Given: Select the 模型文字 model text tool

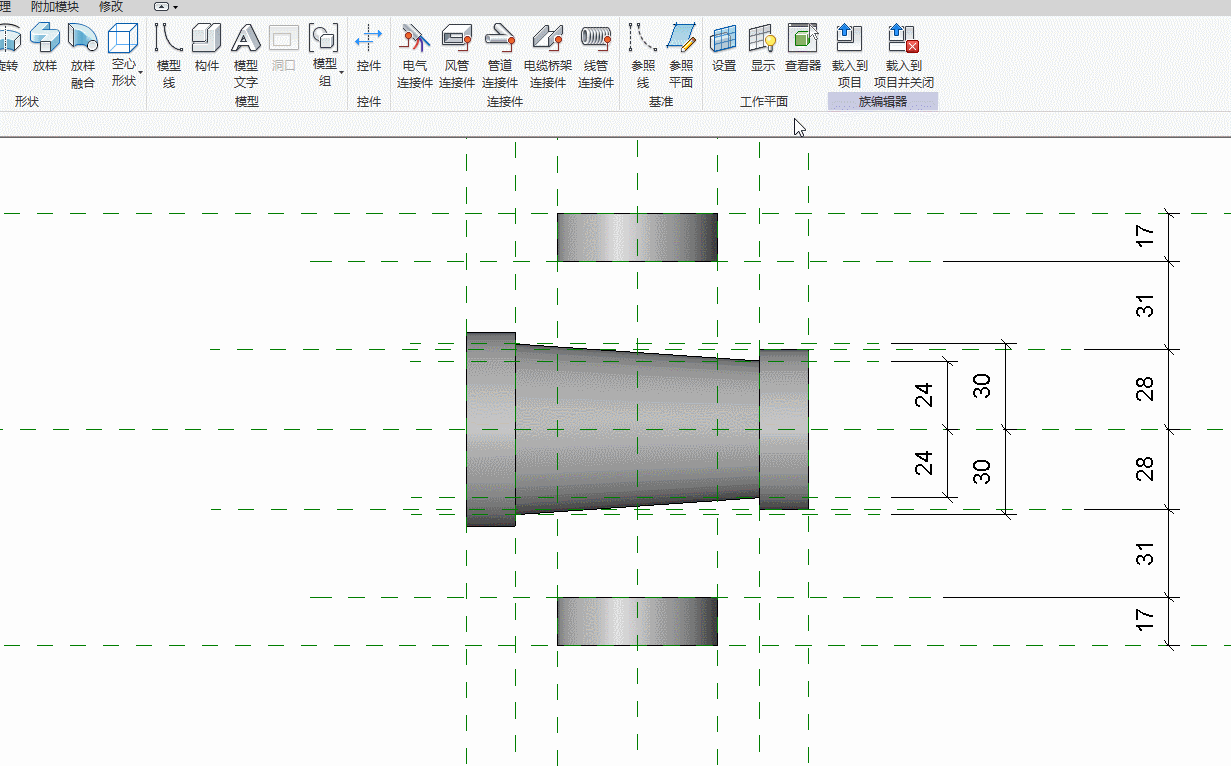Looking at the screenshot, I should click(246, 56).
